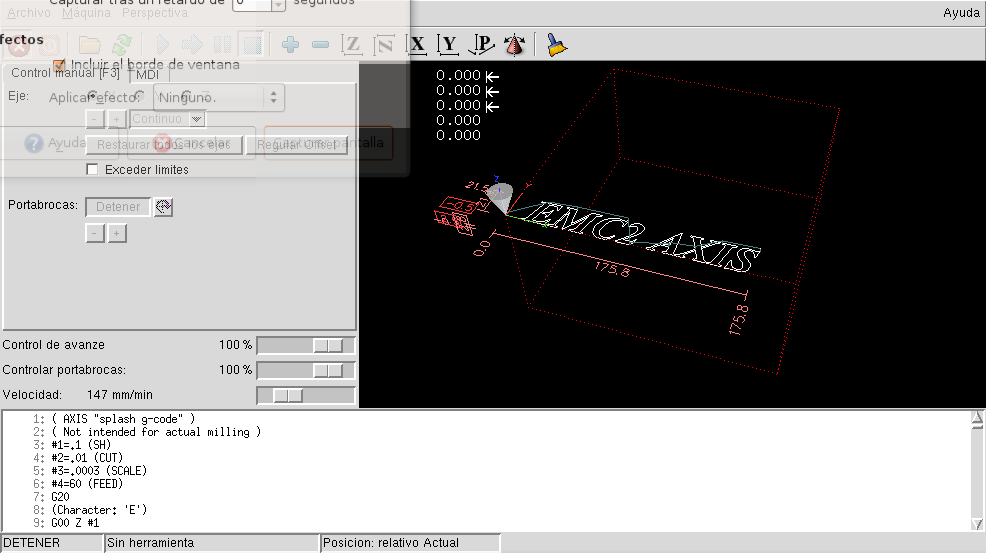Toggle the machine power icon

click(50, 45)
